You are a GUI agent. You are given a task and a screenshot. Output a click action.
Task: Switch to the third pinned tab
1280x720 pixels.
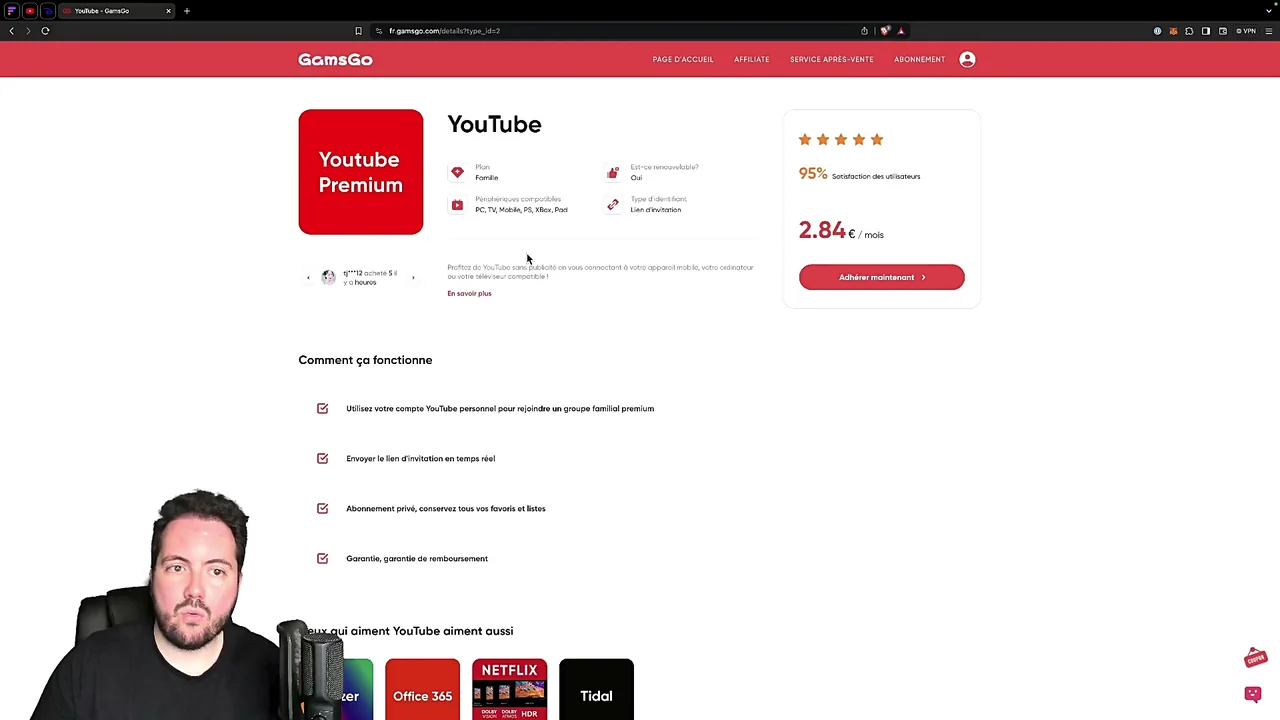click(x=48, y=11)
